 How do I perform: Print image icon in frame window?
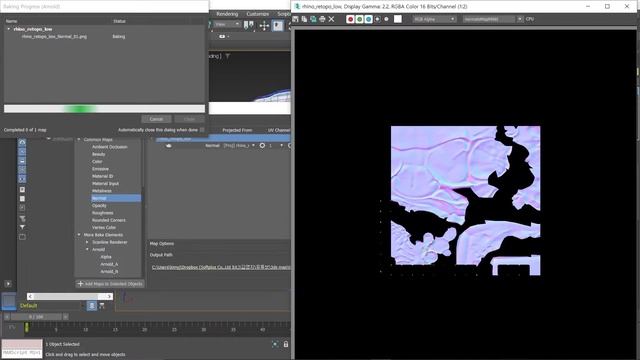point(322,19)
